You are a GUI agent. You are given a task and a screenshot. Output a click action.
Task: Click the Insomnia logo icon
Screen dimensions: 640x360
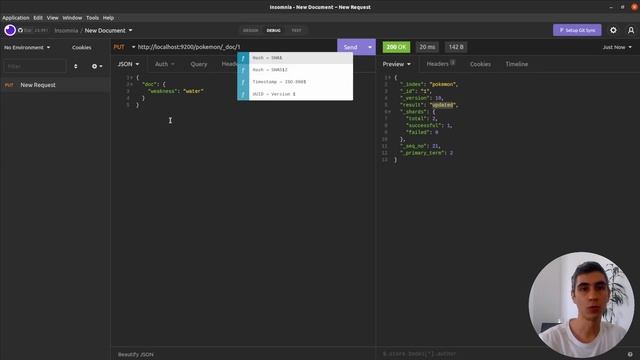coord(10,30)
